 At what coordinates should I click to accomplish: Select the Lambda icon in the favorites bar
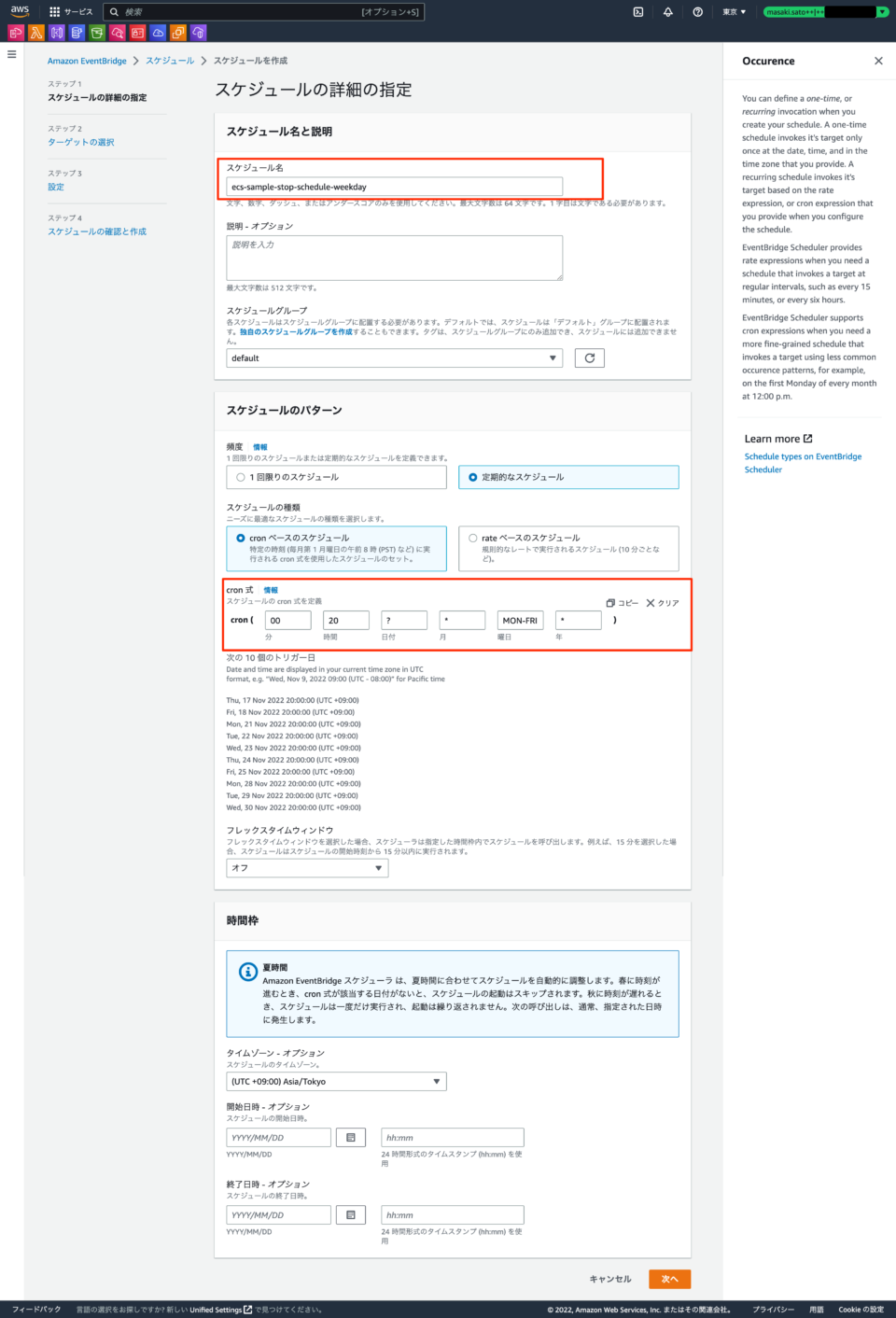click(35, 31)
